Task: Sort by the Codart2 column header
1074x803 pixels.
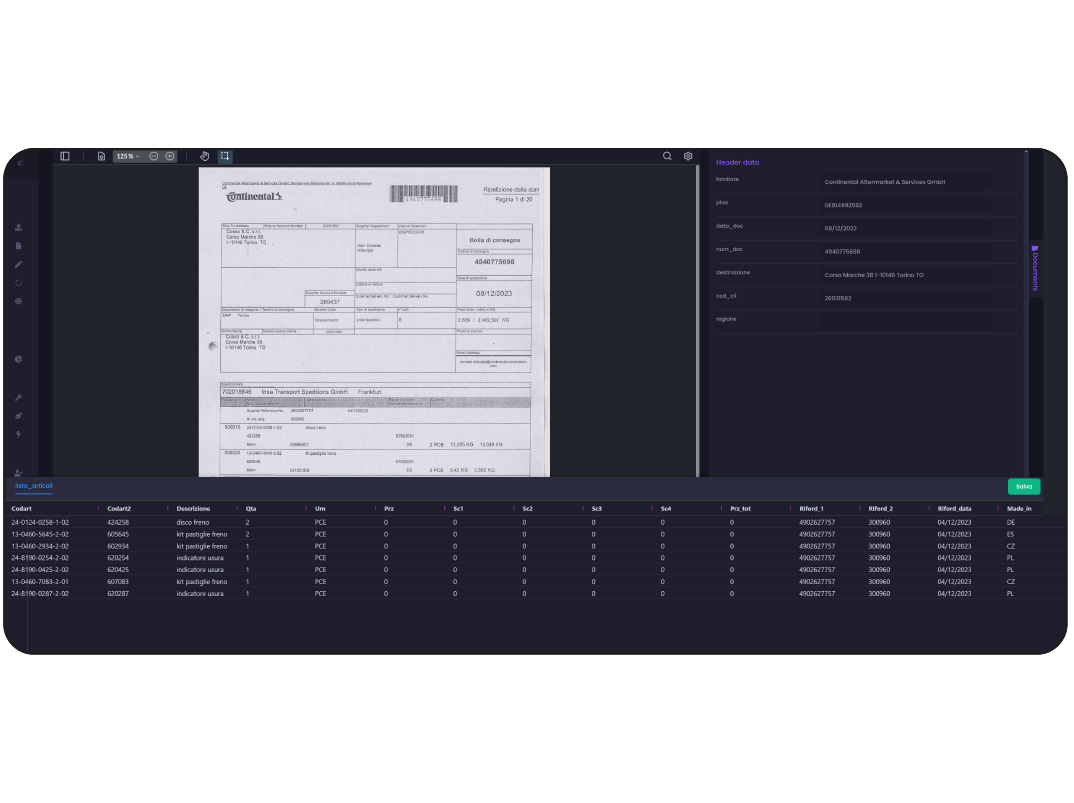Action: (x=119, y=509)
